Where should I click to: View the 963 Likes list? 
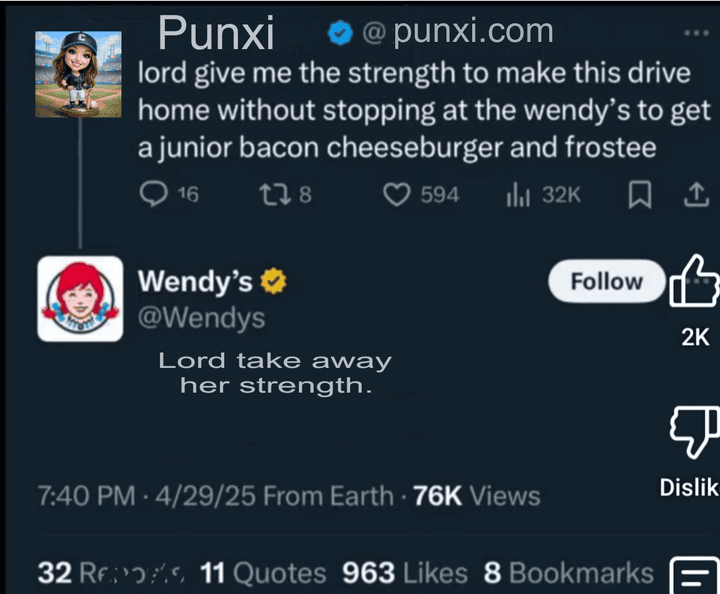405,573
